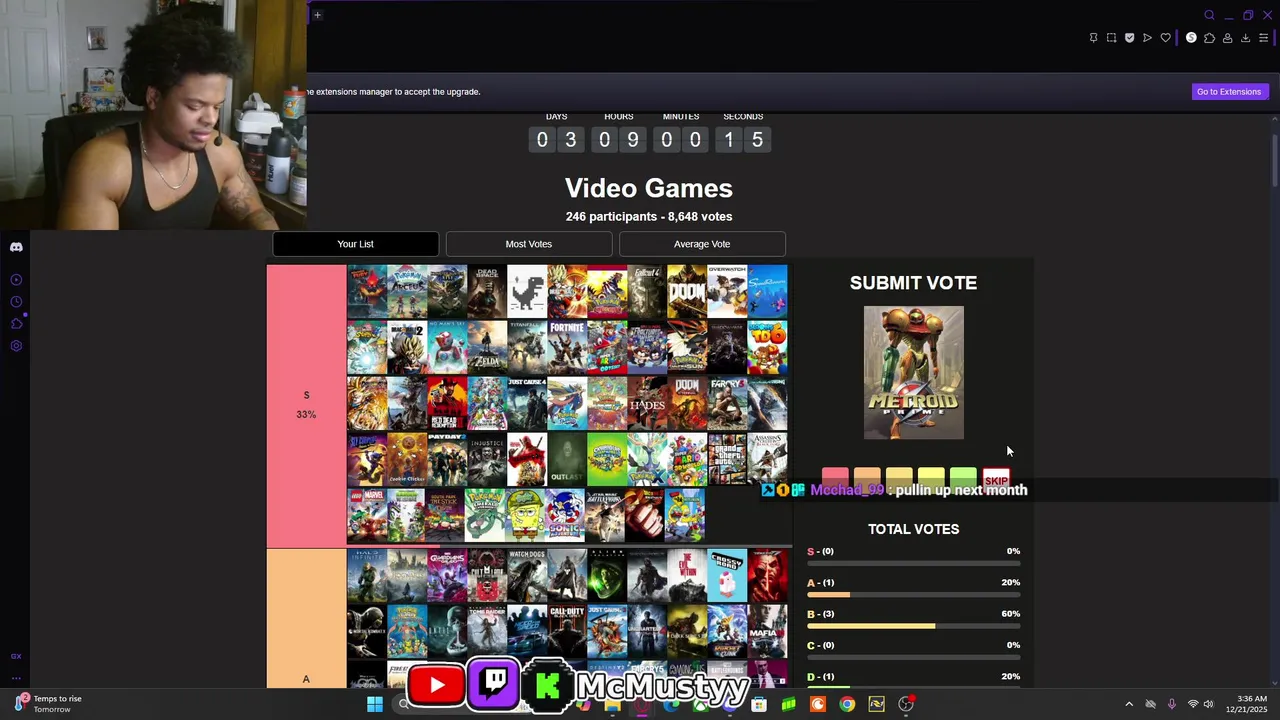Show hidden tray icons chevron

pos(1129,704)
